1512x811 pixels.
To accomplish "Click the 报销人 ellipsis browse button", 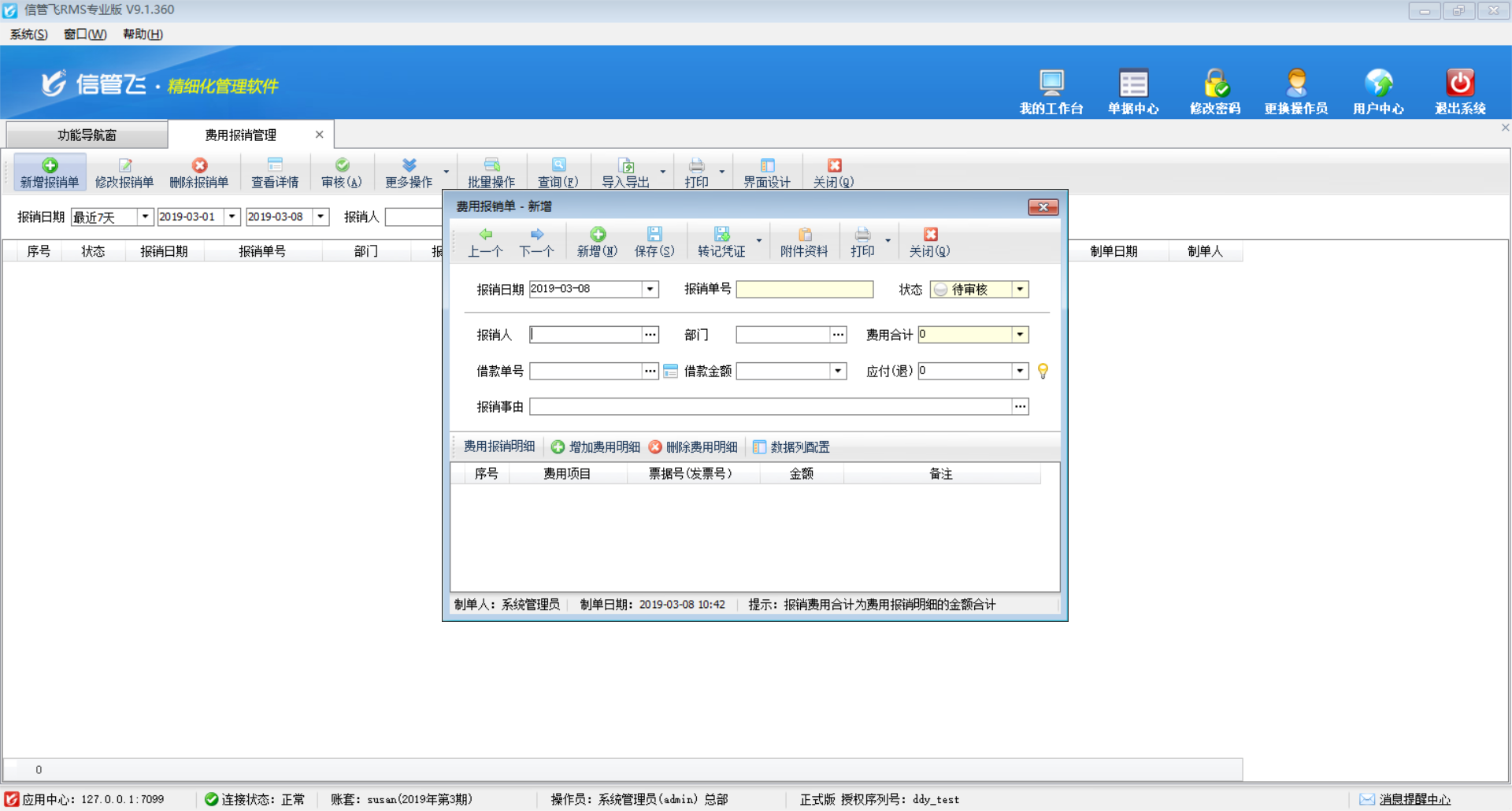I will 650,335.
